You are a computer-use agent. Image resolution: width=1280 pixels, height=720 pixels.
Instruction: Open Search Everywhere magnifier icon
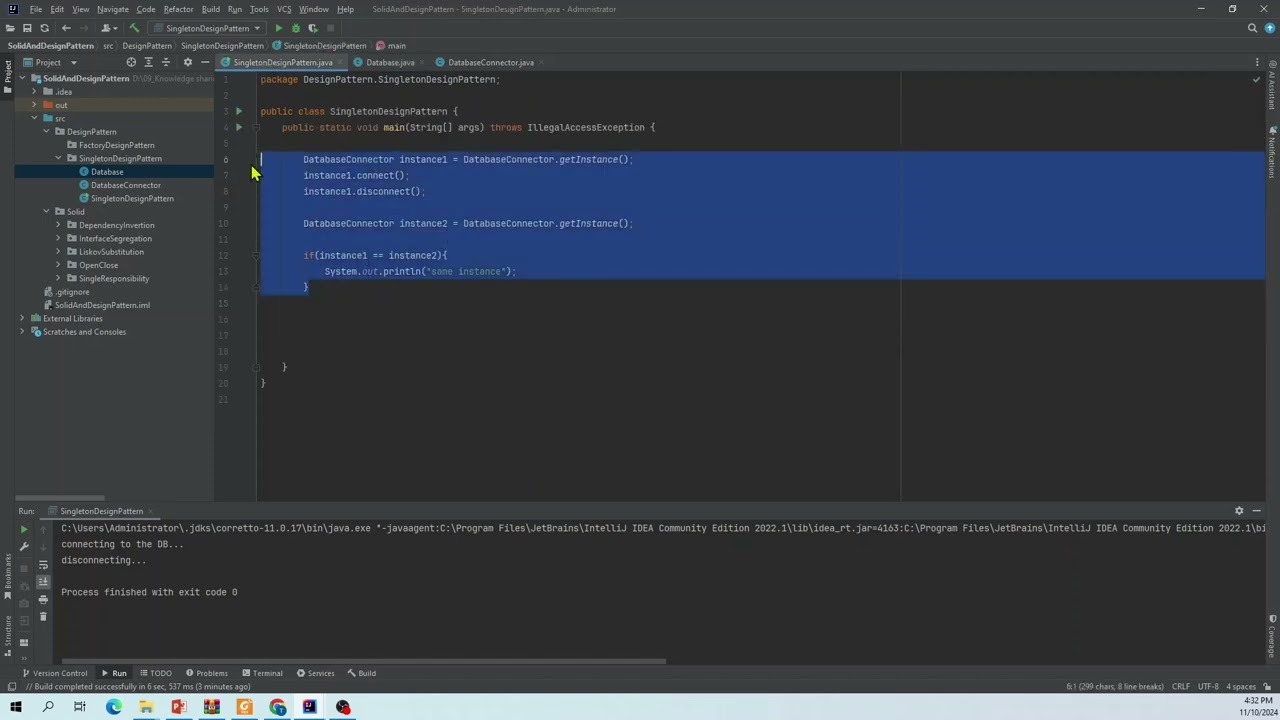coord(1252,28)
